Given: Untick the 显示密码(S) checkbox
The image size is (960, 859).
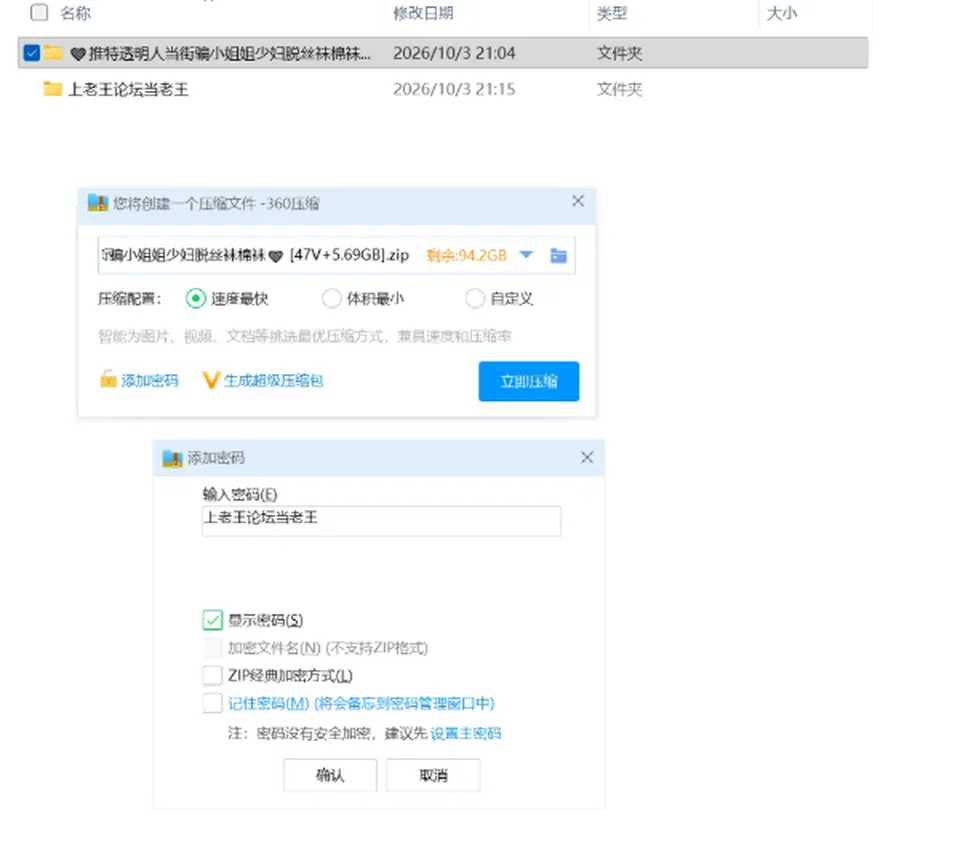Looking at the screenshot, I should 212,620.
